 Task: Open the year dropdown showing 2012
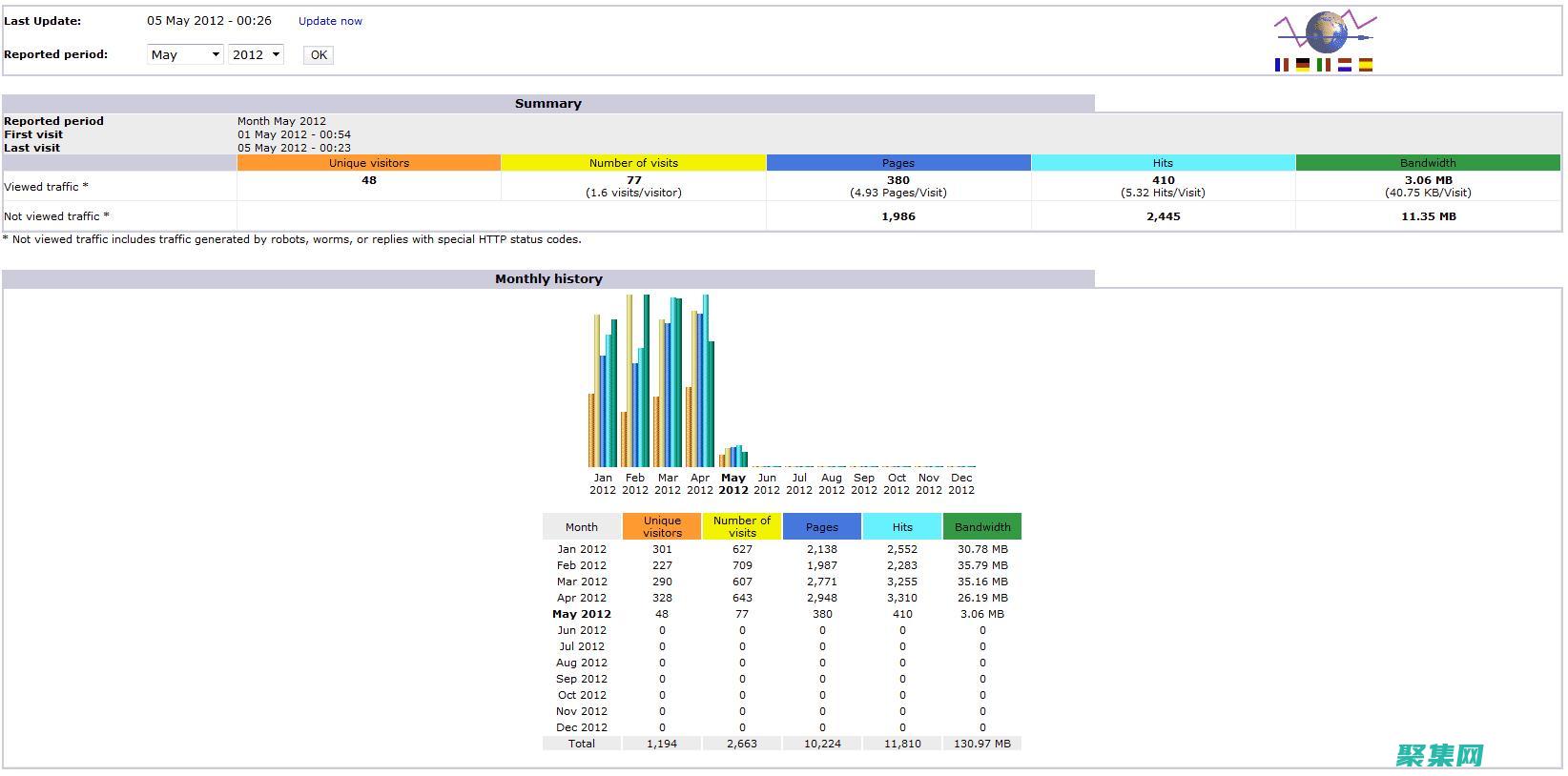[x=256, y=54]
